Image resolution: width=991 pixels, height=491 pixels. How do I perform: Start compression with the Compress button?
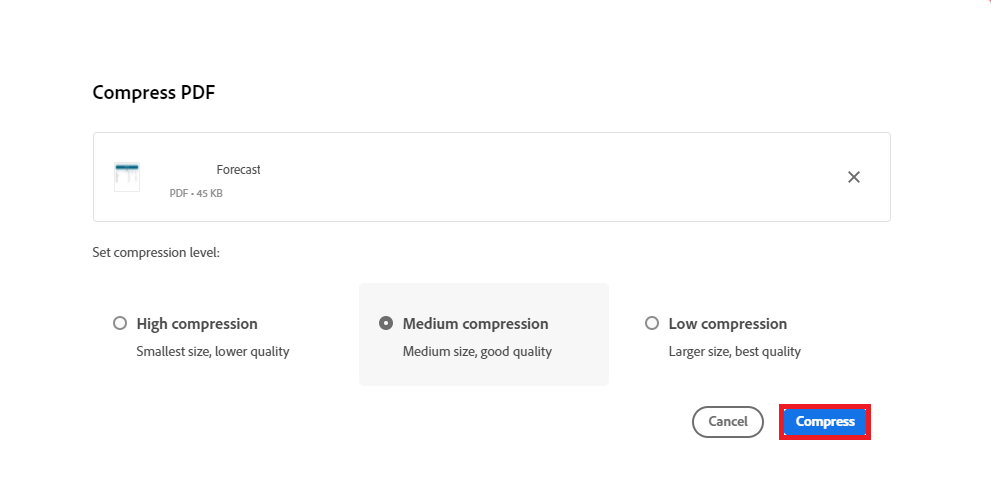[825, 421]
